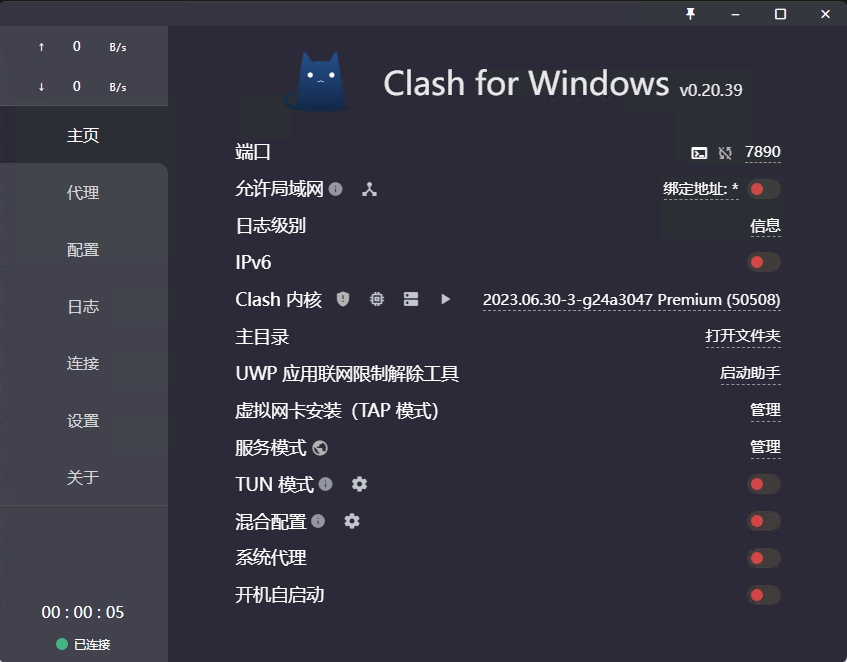The height and width of the screenshot is (662, 847).
Task: Turn on the 系统代理 switch
Action: pyautogui.click(x=763, y=558)
